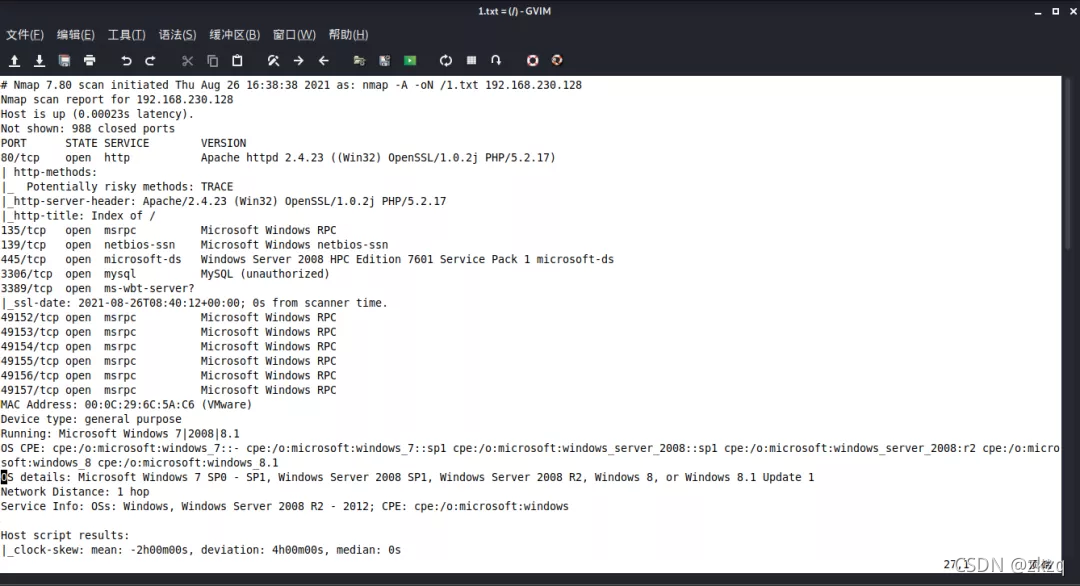Click the '_clock-skew' result line

(x=200, y=550)
